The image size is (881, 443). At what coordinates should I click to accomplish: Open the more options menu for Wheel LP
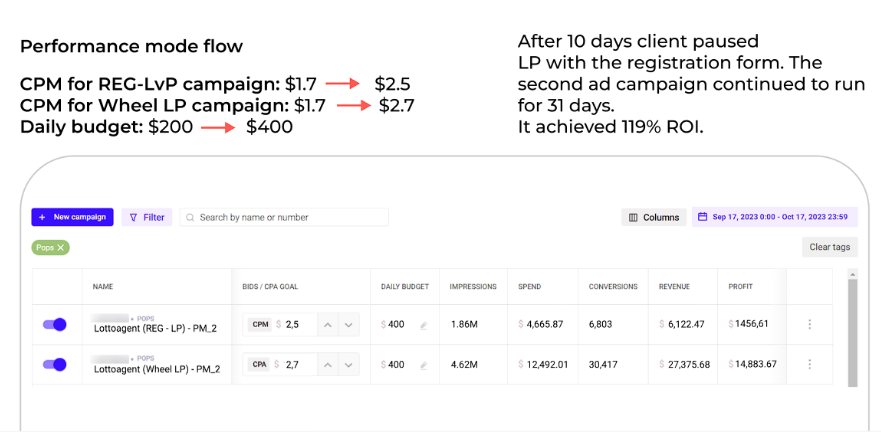pos(810,364)
